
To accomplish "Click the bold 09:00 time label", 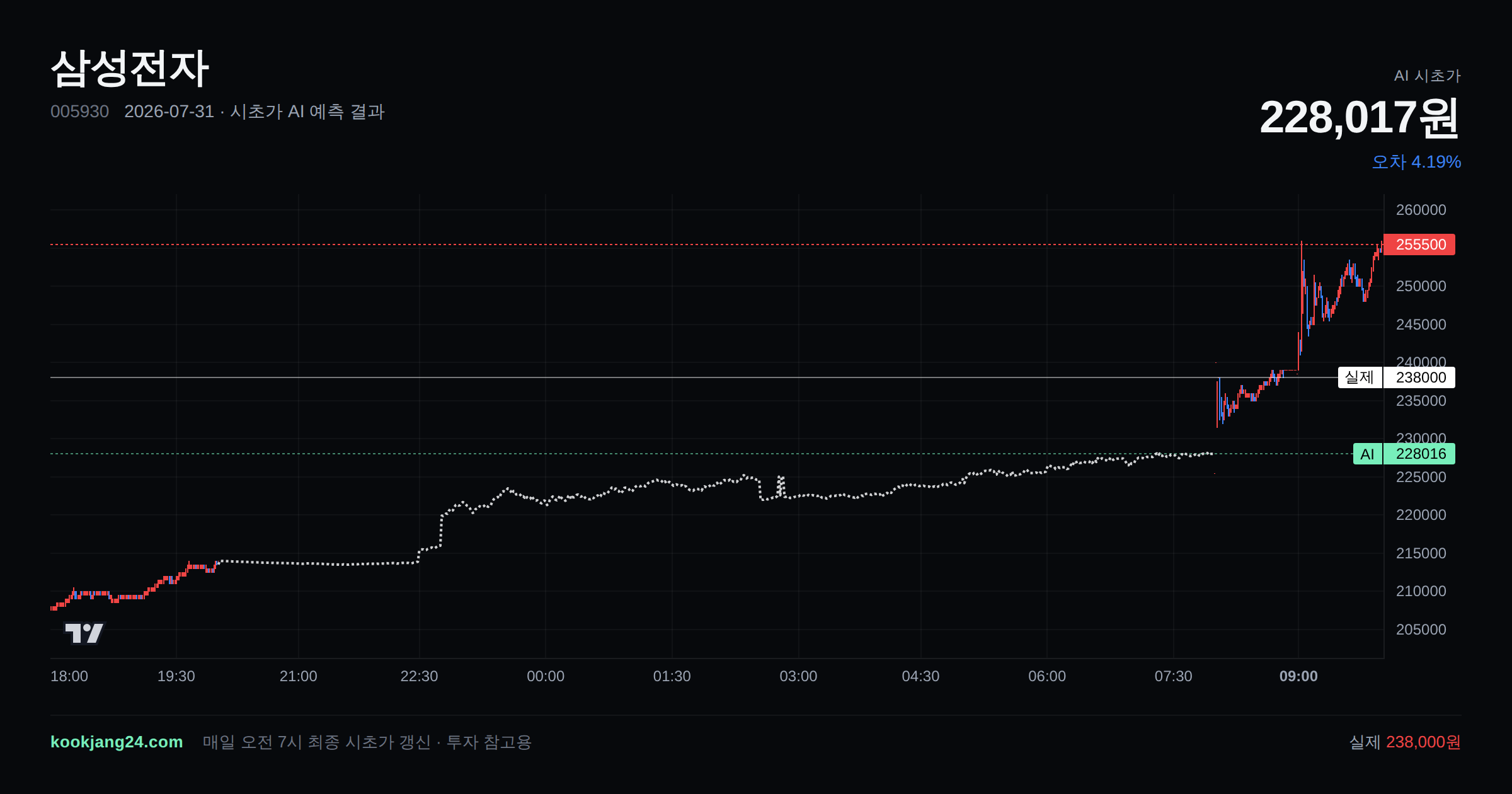I will tap(1298, 676).
